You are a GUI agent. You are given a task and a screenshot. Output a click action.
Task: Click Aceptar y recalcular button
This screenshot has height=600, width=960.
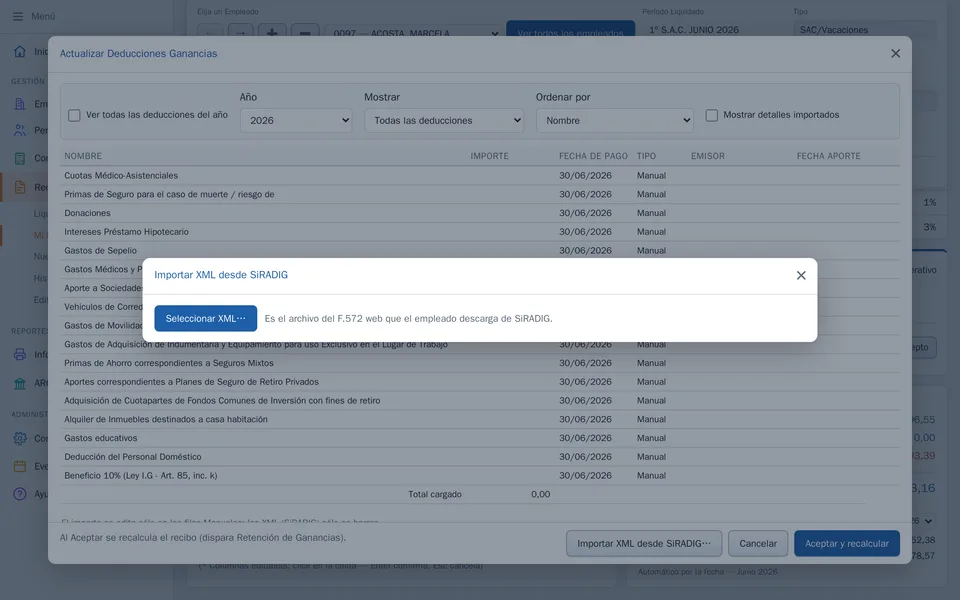tap(847, 544)
